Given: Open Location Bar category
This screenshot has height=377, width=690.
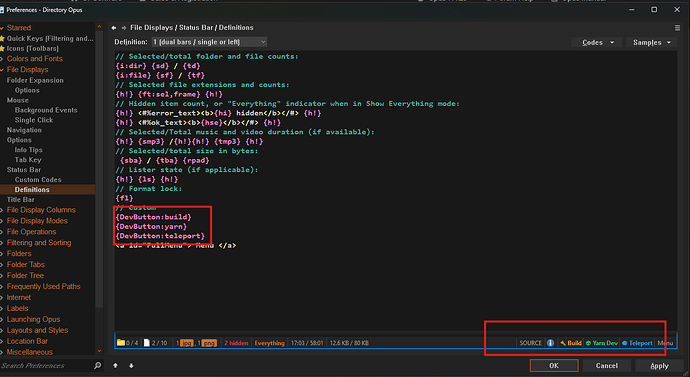Looking at the screenshot, I should point(27,341).
